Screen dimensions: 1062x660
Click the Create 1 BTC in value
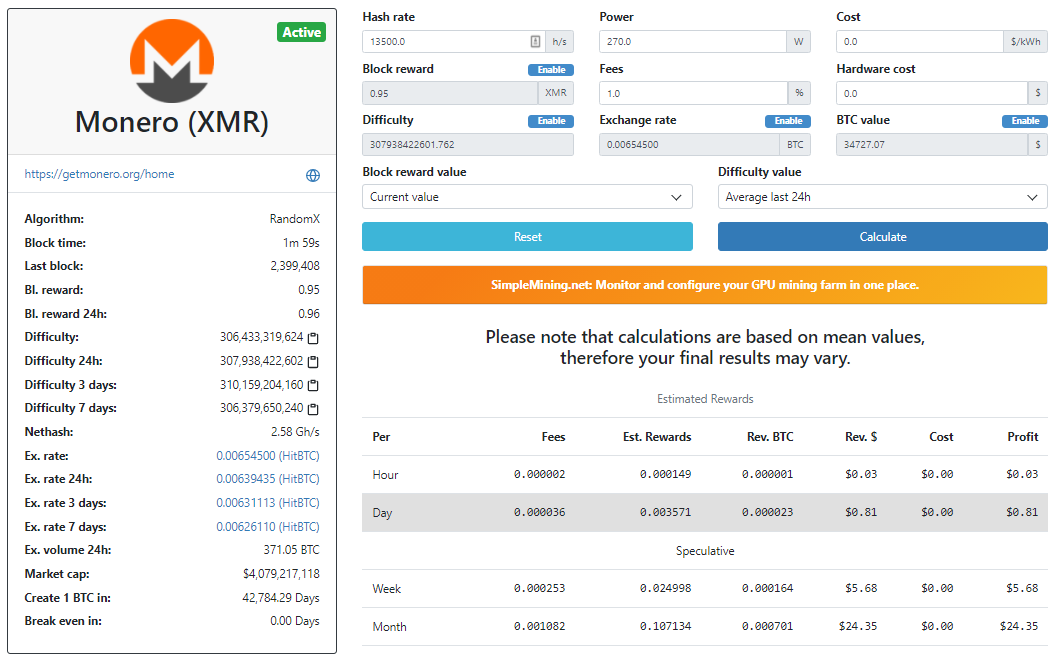click(x=280, y=598)
